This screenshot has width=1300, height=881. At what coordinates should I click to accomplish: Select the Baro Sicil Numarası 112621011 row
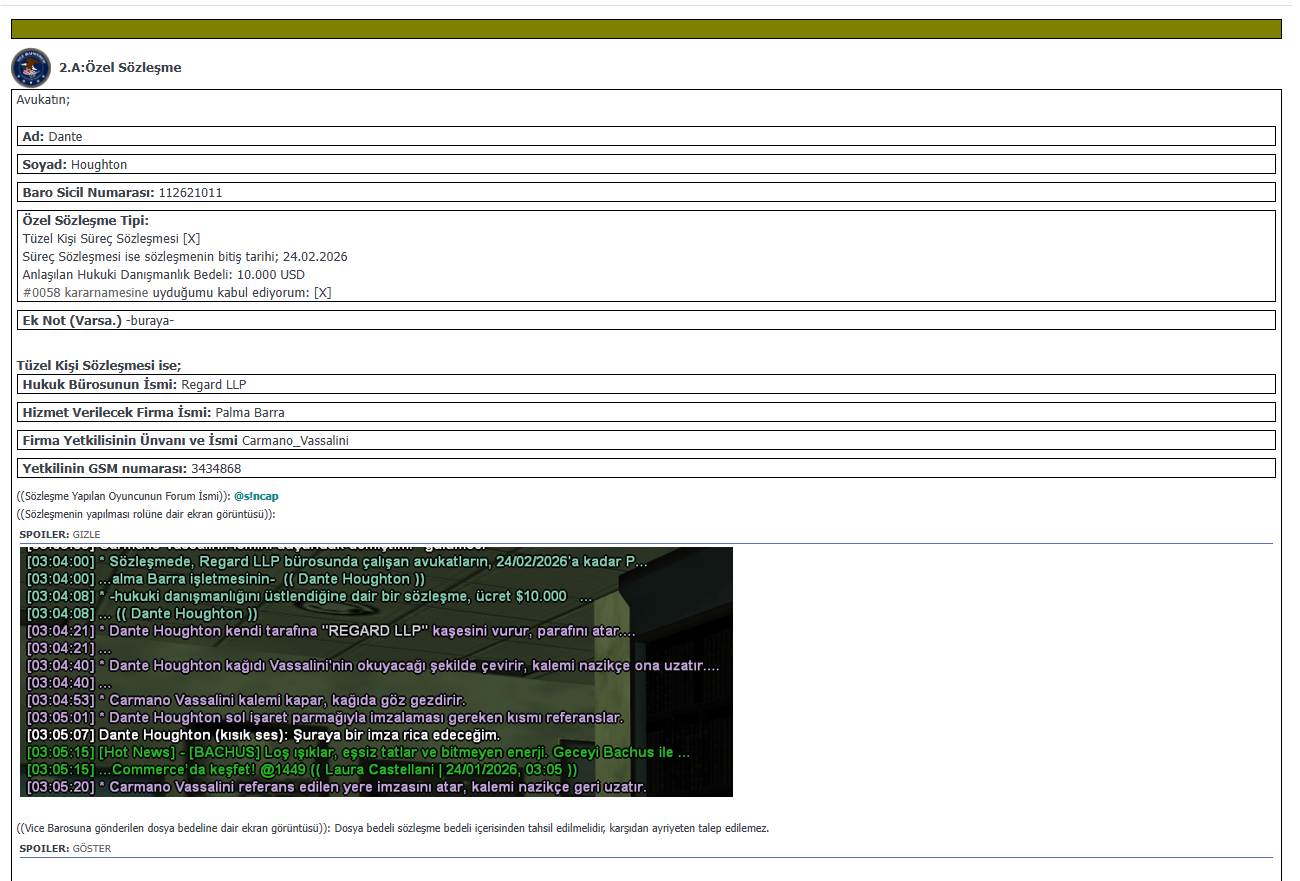click(647, 192)
